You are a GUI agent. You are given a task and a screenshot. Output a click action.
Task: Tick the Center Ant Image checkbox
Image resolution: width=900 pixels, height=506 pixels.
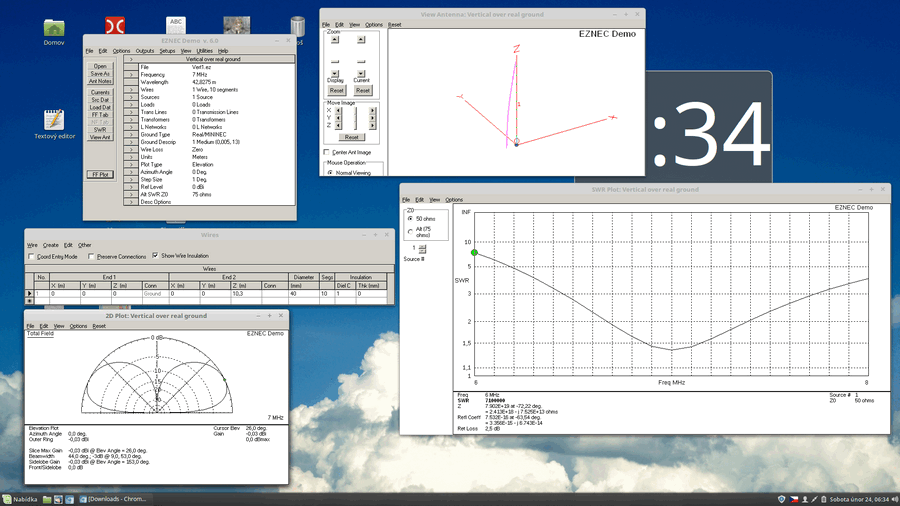(x=327, y=153)
